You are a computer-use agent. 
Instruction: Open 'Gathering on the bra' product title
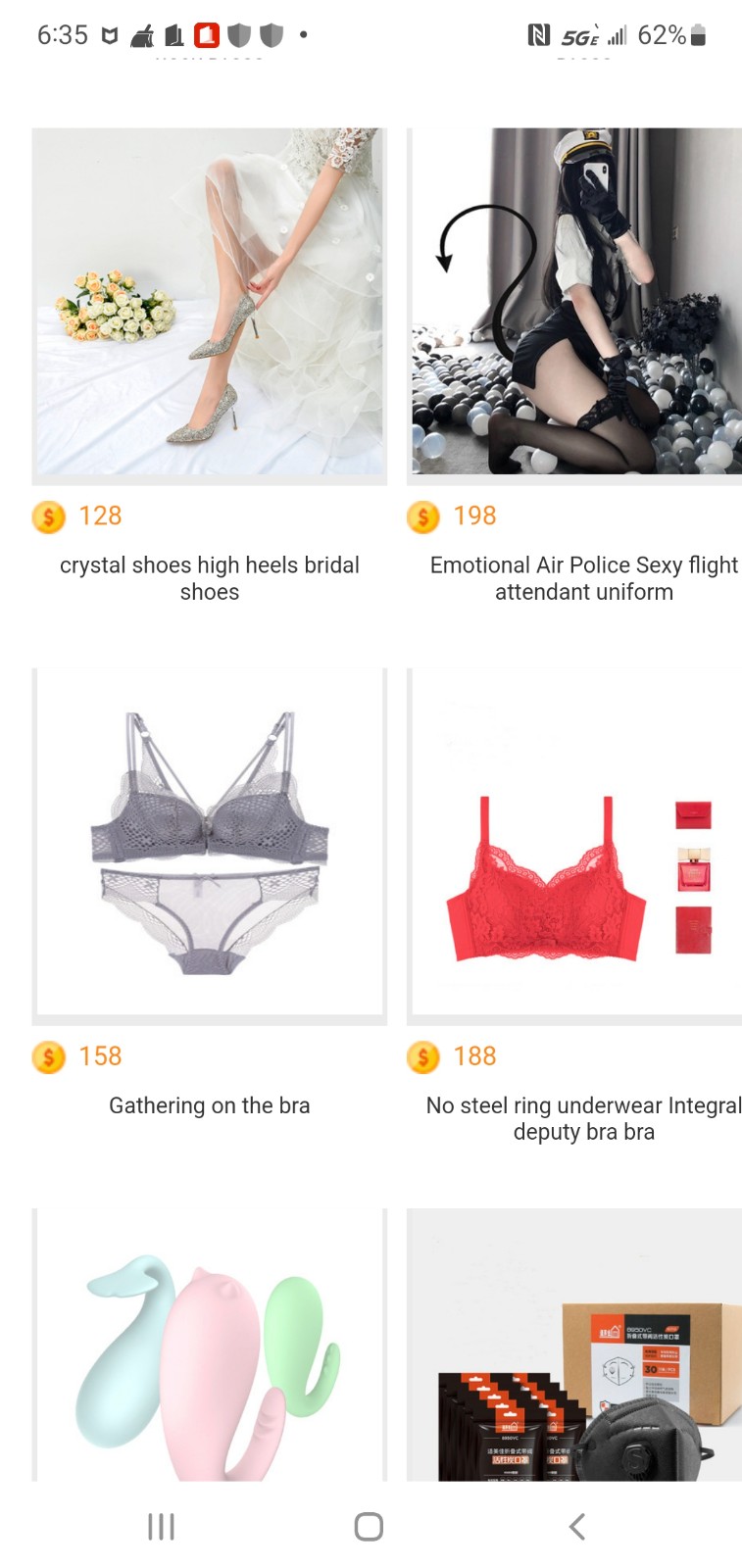210,1105
